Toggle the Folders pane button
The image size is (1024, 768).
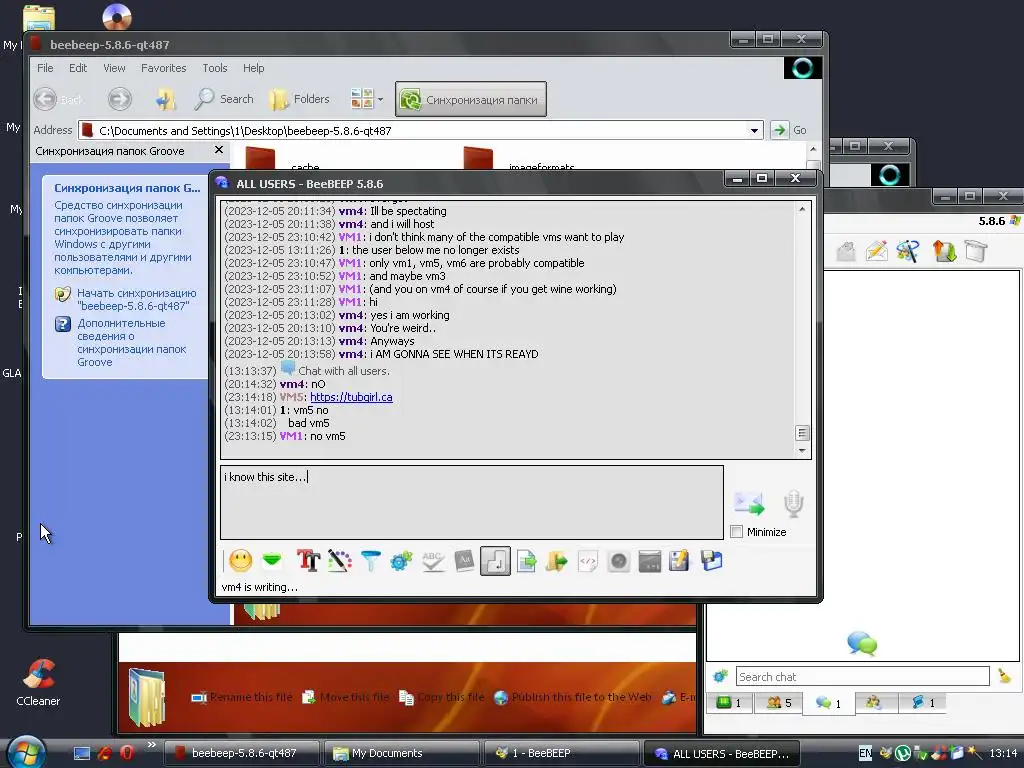click(300, 99)
